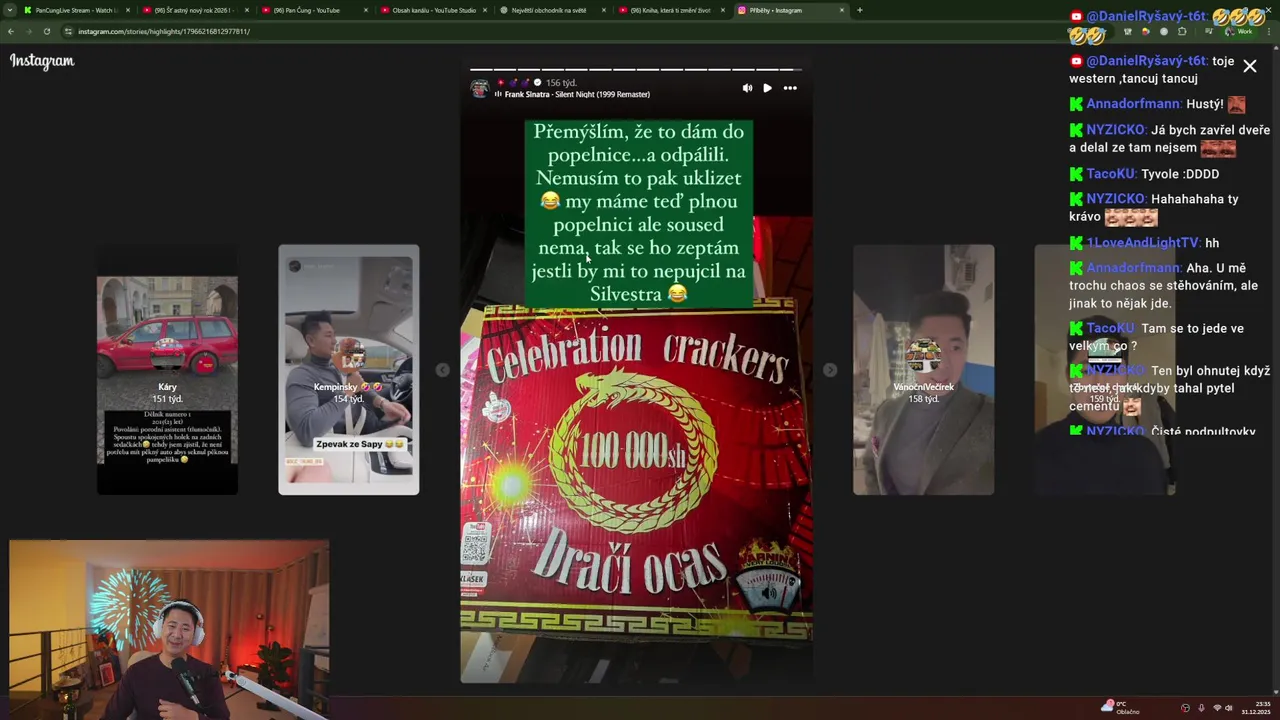This screenshot has width=1280, height=720.
Task: Click 1LoveAndLightTV username in chat
Action: [1142, 243]
